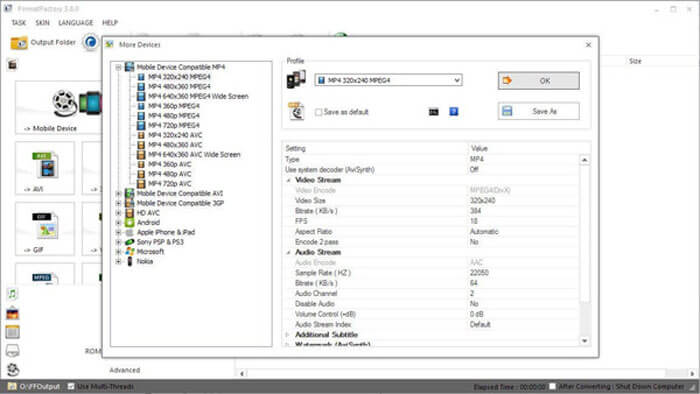Select MP4 320x240 AVC preset

tap(175, 135)
